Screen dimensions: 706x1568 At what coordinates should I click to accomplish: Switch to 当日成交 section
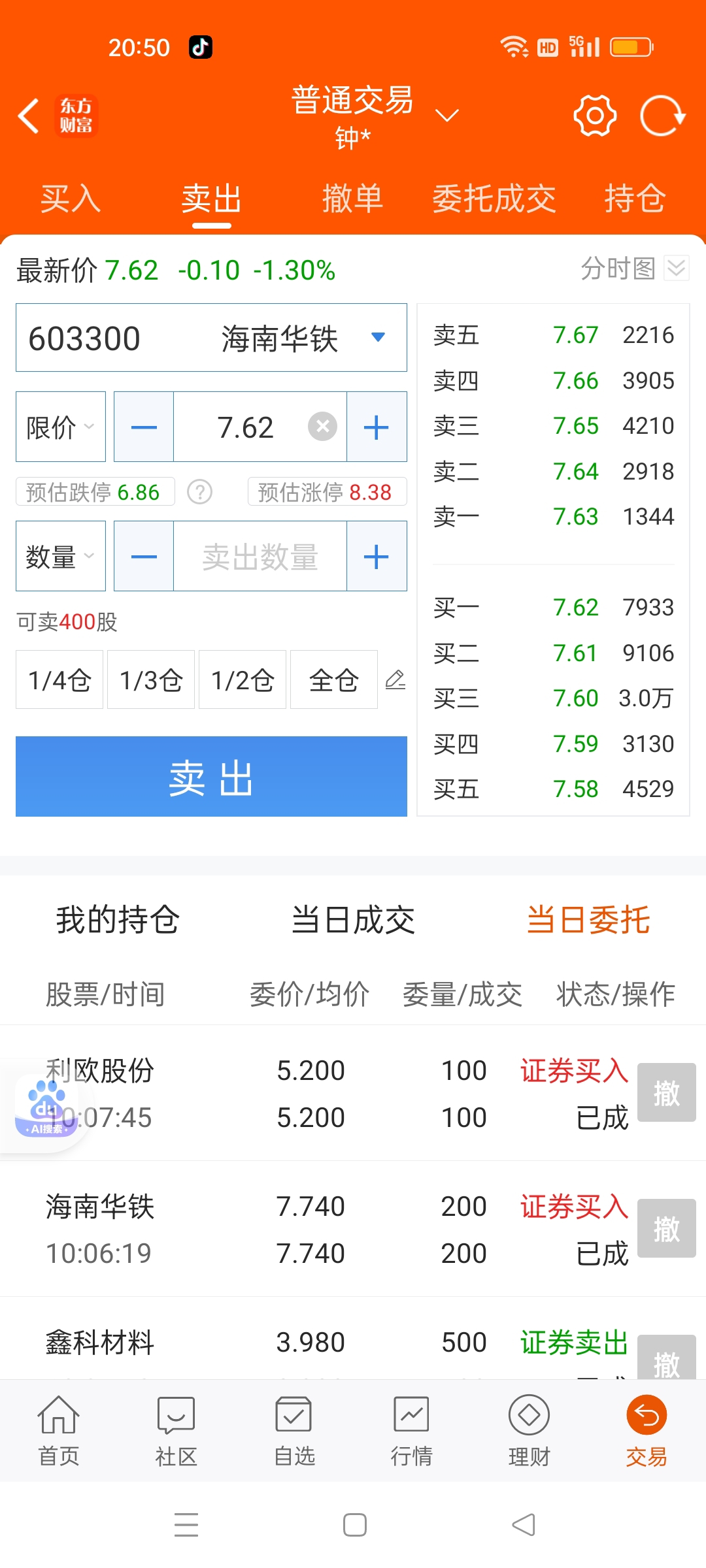click(x=353, y=920)
